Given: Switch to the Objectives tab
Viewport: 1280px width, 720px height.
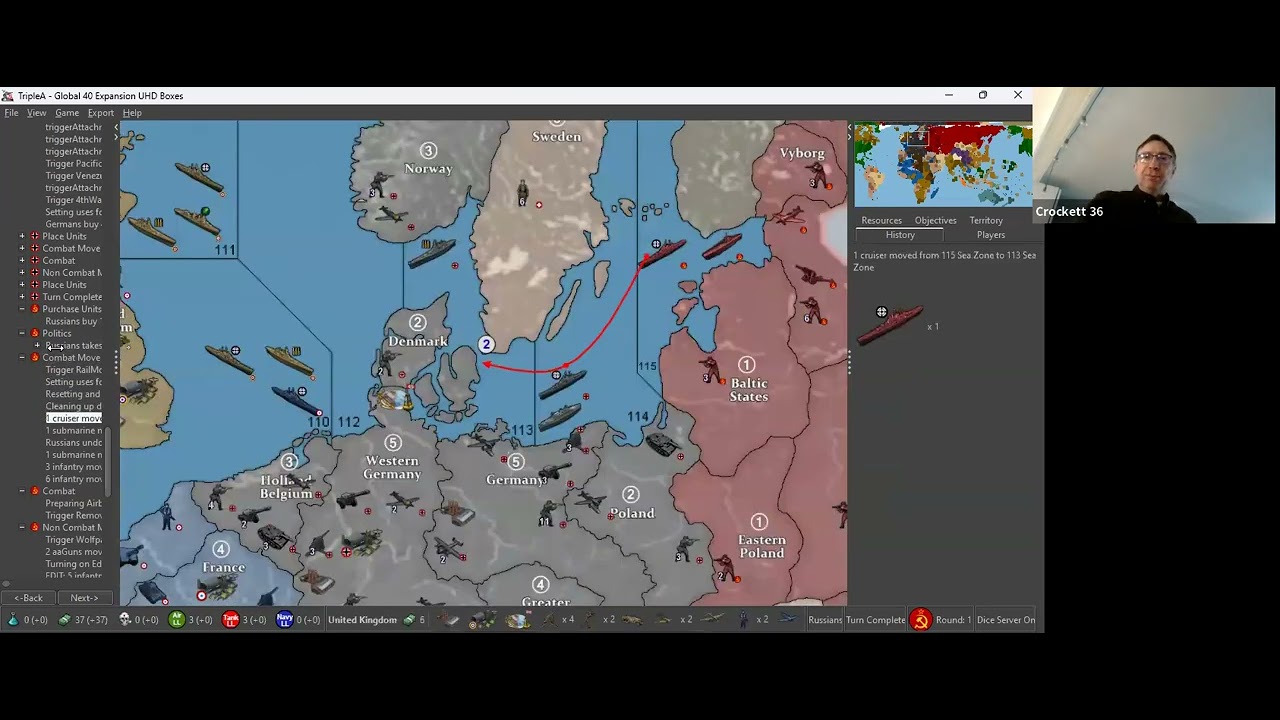Looking at the screenshot, I should pyautogui.click(x=936, y=220).
